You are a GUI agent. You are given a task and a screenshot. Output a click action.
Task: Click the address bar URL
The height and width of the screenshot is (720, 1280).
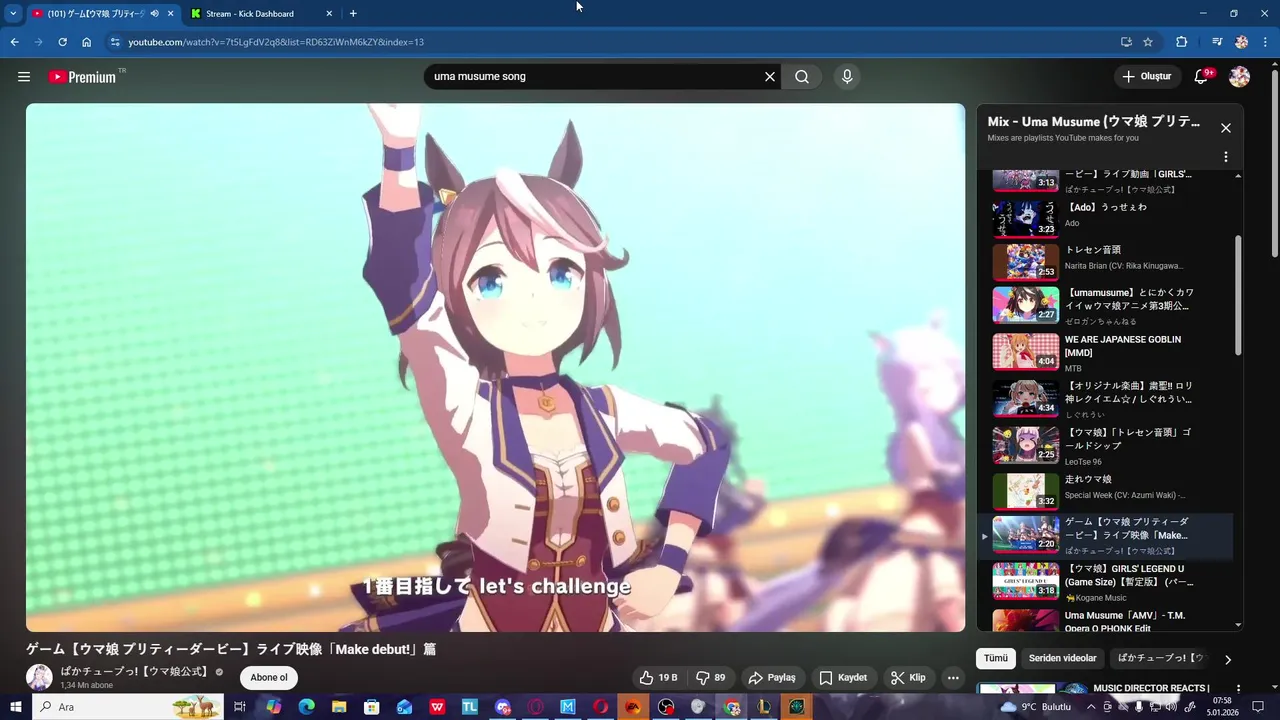tap(276, 42)
